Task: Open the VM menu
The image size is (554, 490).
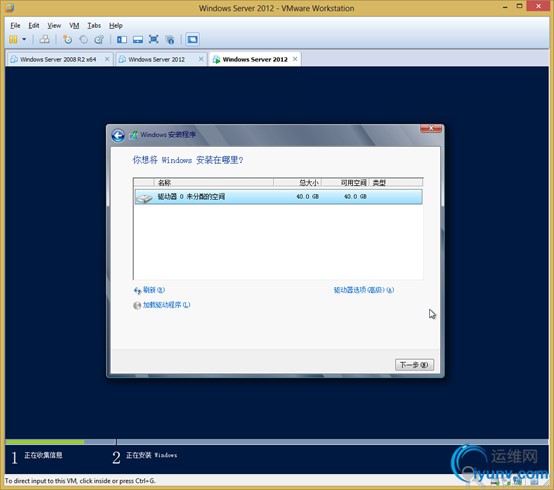Action: click(74, 25)
